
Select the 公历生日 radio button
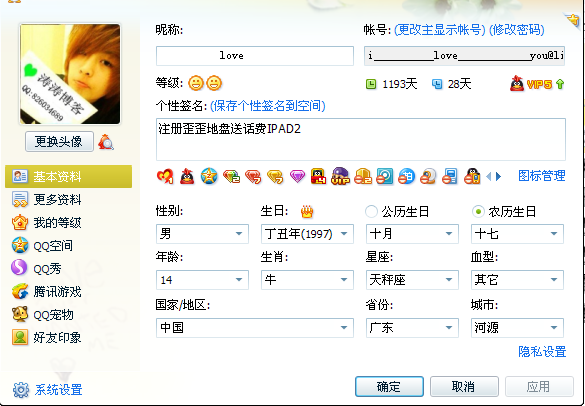click(x=371, y=212)
